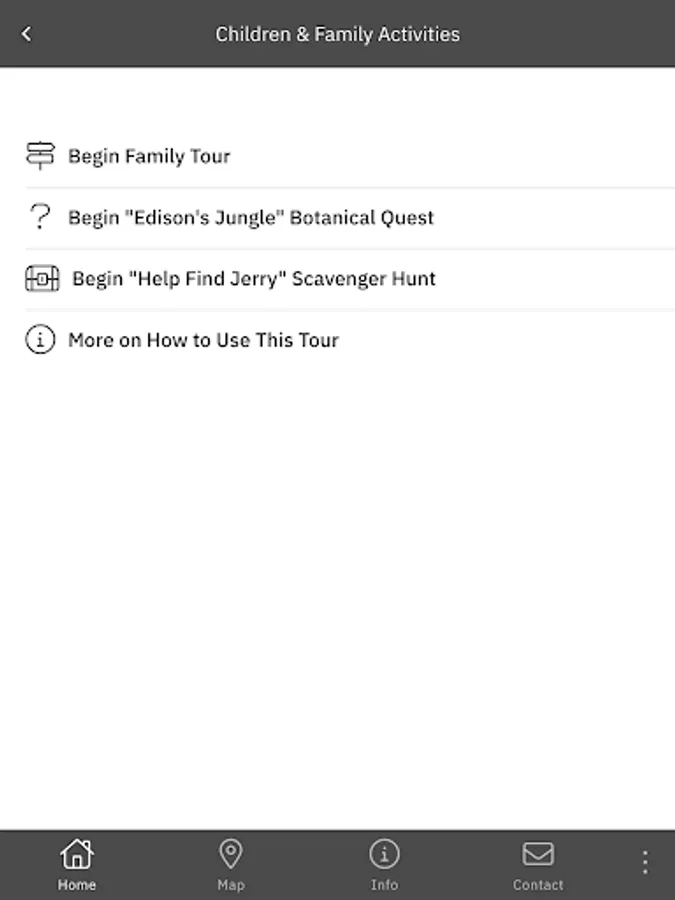675x900 pixels.
Task: Click the "Children & Family Activities" header title
Action: click(x=338, y=34)
